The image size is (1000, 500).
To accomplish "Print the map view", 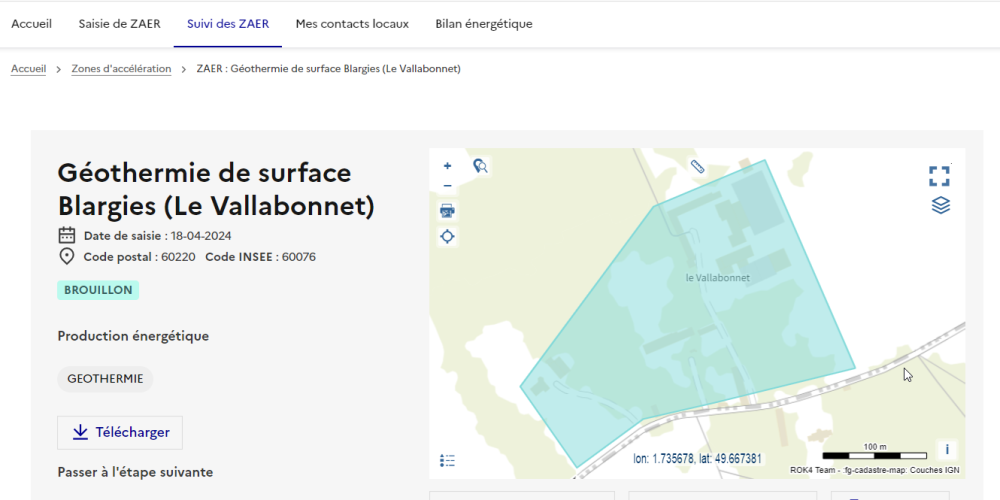I will (x=447, y=211).
